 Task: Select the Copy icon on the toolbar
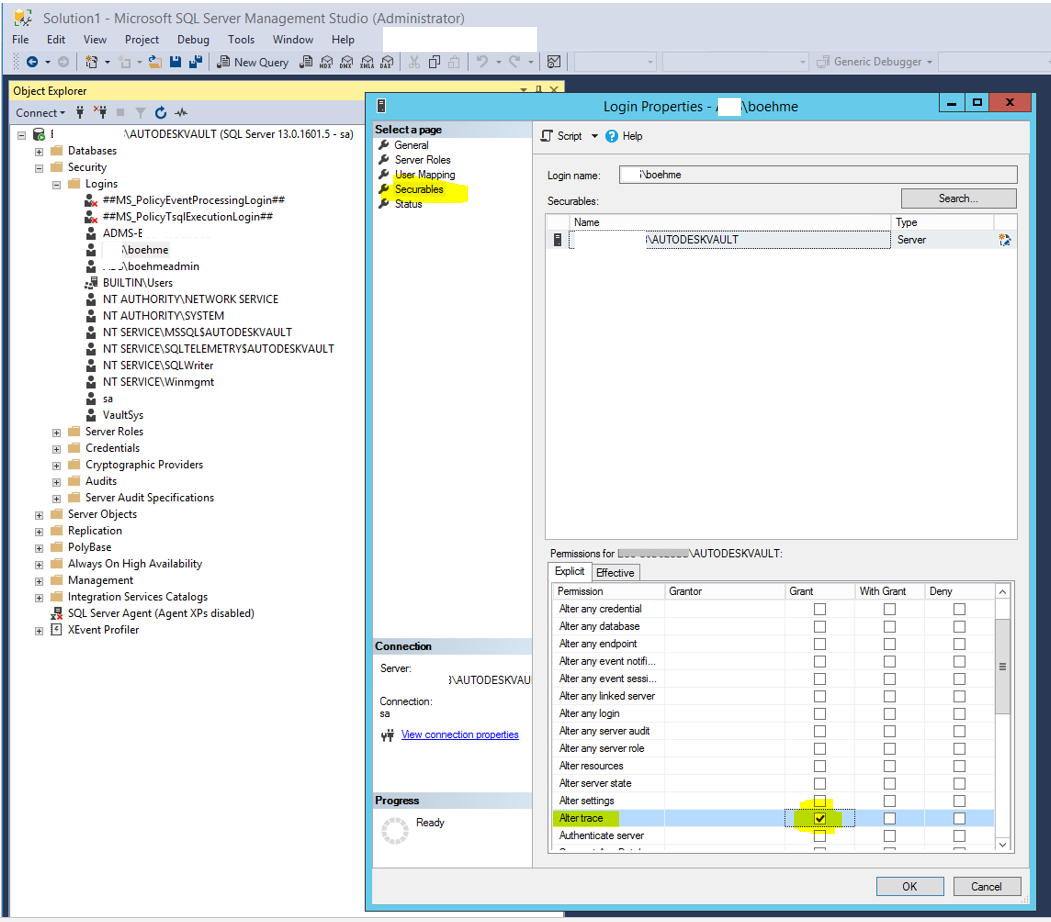[x=434, y=61]
